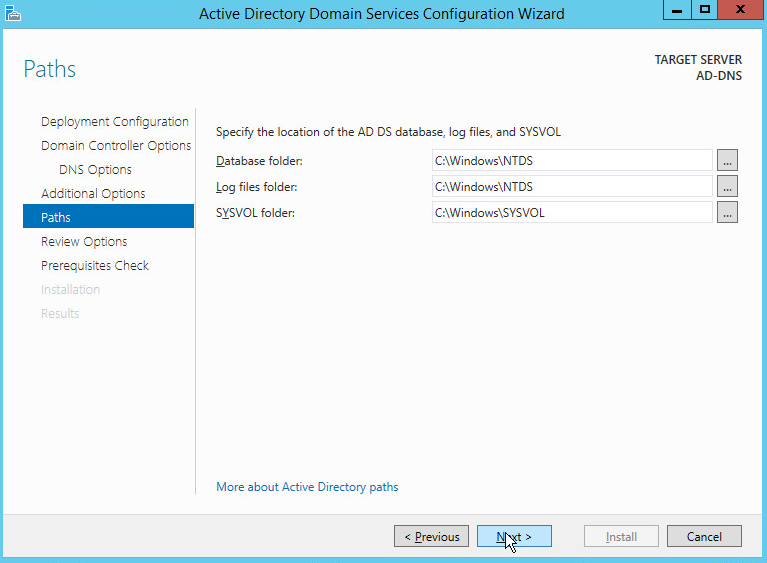Screen dimensions: 767x563
Task: Jump to Review Options step
Action: click(84, 242)
